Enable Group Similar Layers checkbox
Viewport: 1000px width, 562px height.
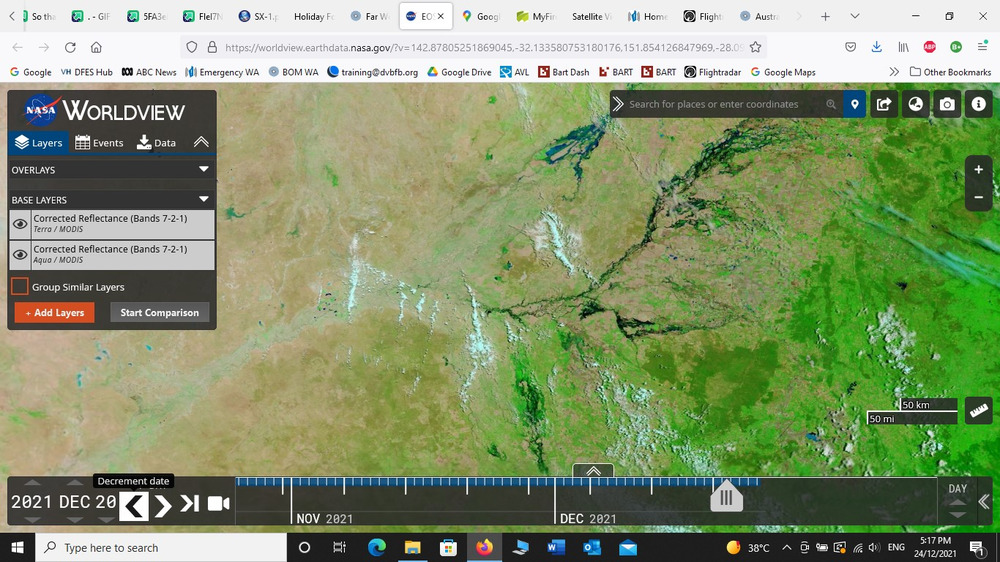(20, 287)
